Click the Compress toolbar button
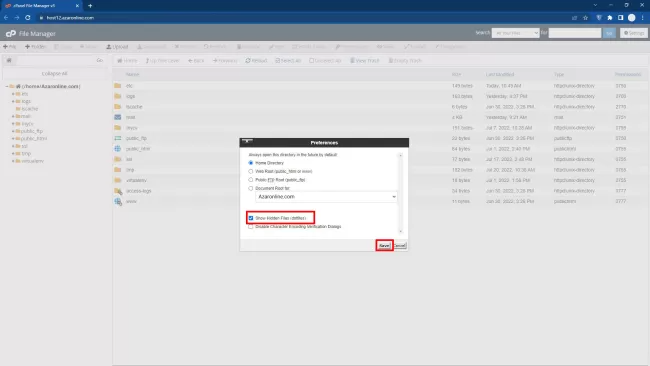 (450, 47)
